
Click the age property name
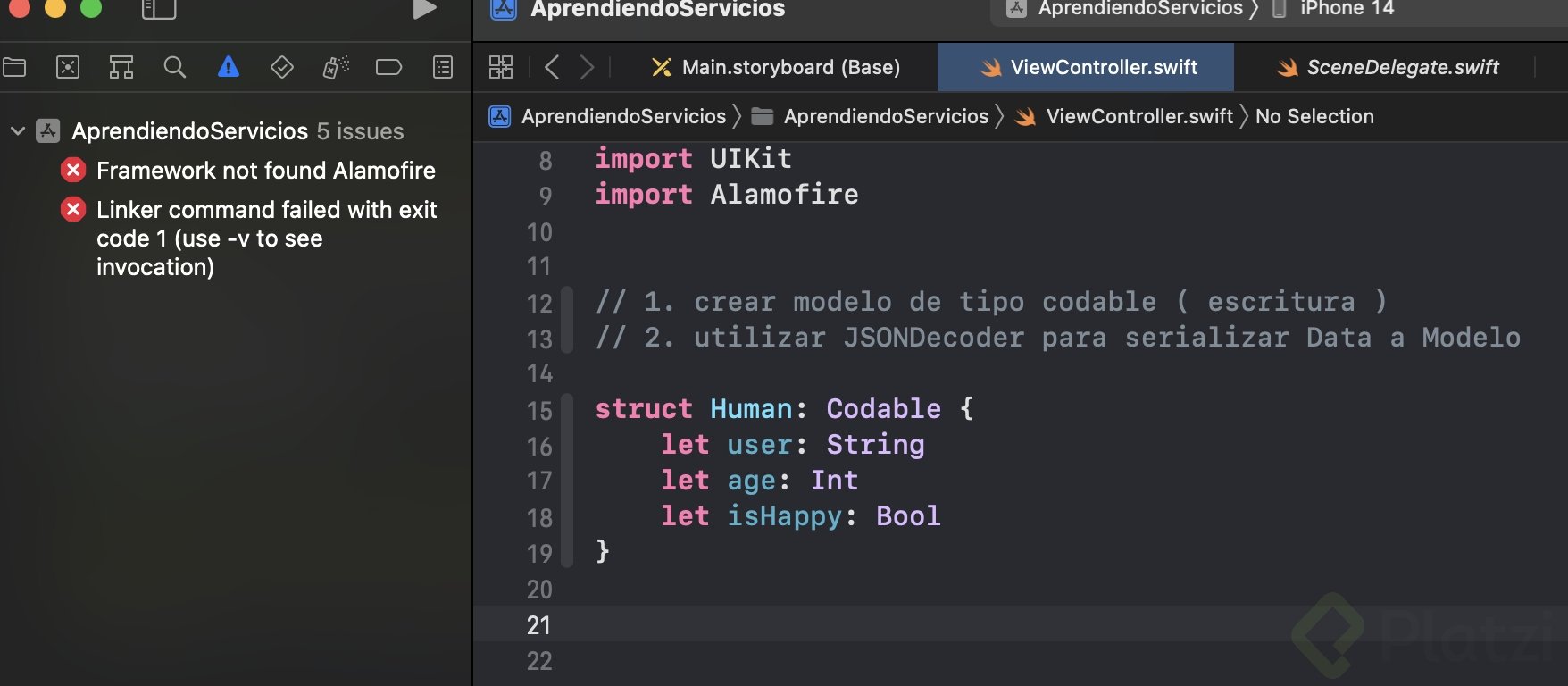(751, 481)
